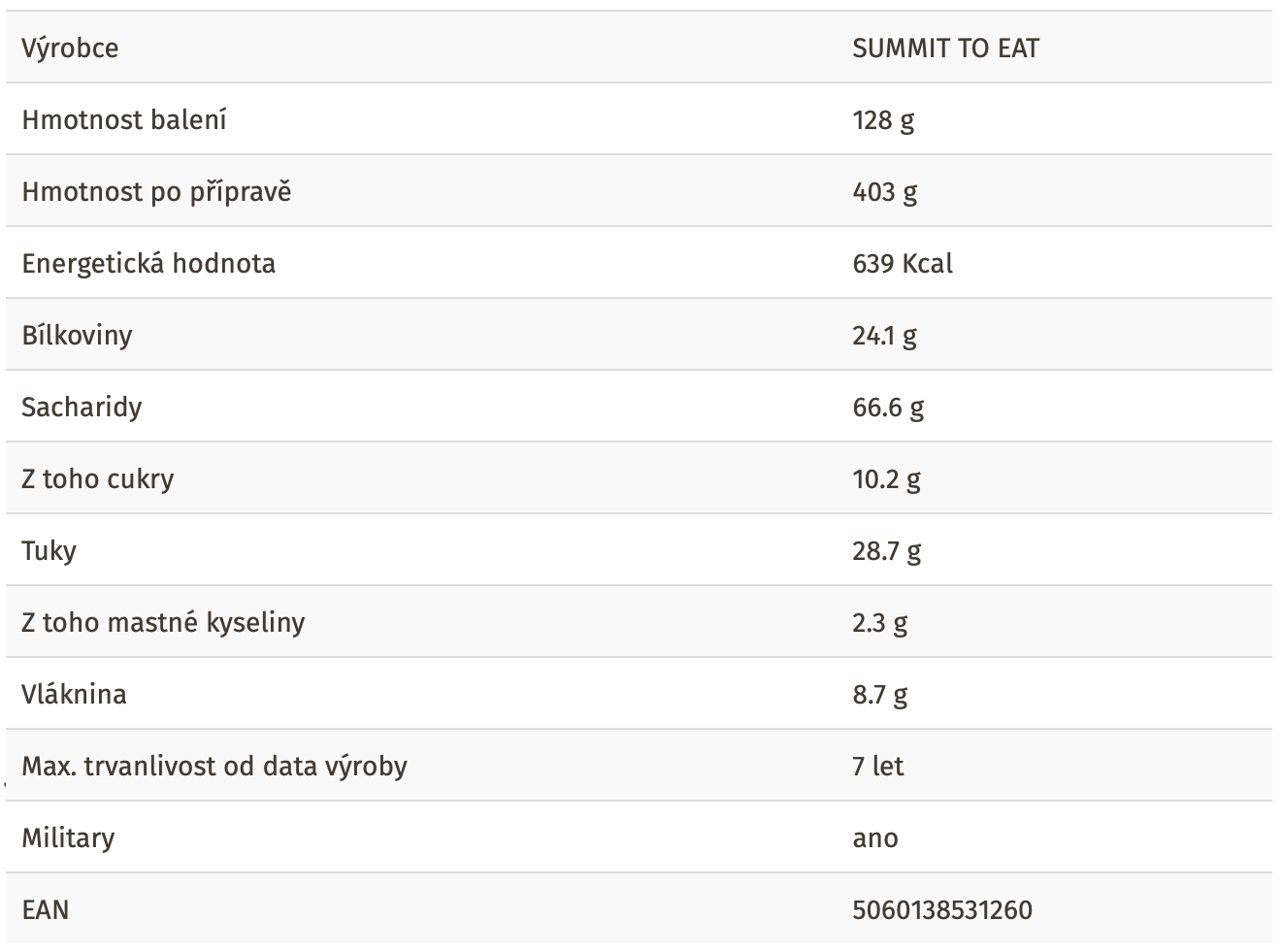The image size is (1282, 952).
Task: Click the 639 Kcal energy value
Action: point(903,264)
